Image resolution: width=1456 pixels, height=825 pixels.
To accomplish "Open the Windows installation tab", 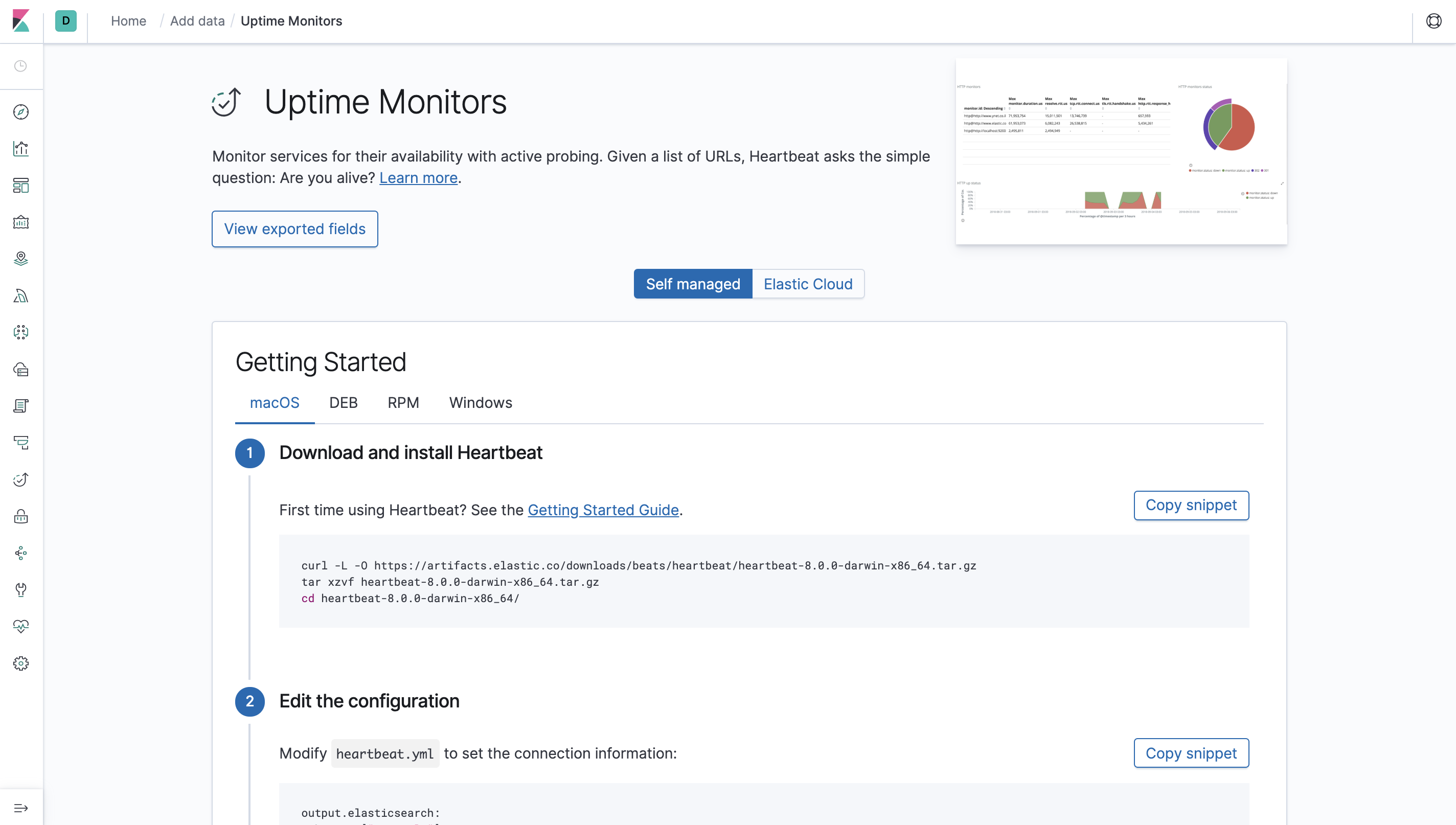I will (480, 403).
